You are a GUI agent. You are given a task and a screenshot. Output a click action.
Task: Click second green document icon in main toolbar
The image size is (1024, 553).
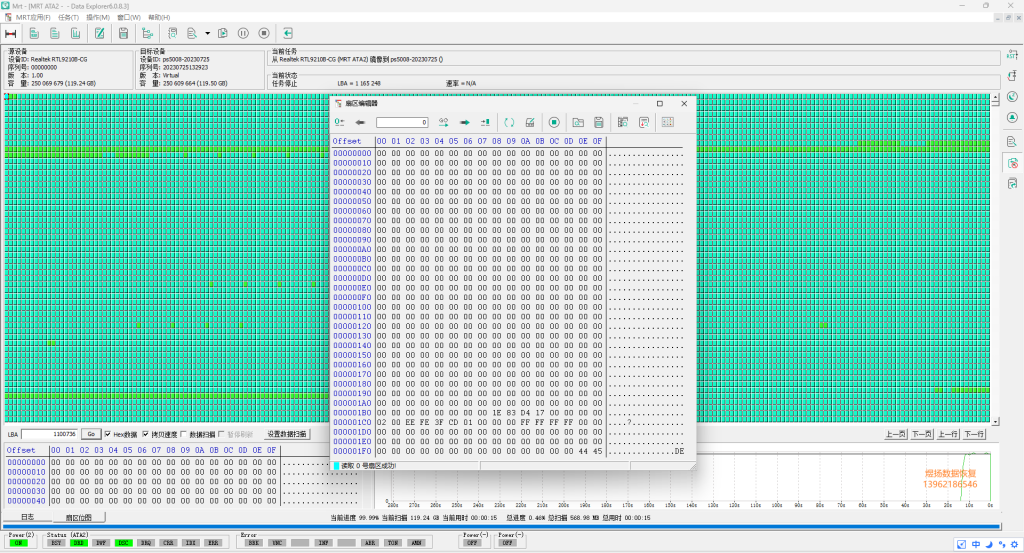click(55, 33)
